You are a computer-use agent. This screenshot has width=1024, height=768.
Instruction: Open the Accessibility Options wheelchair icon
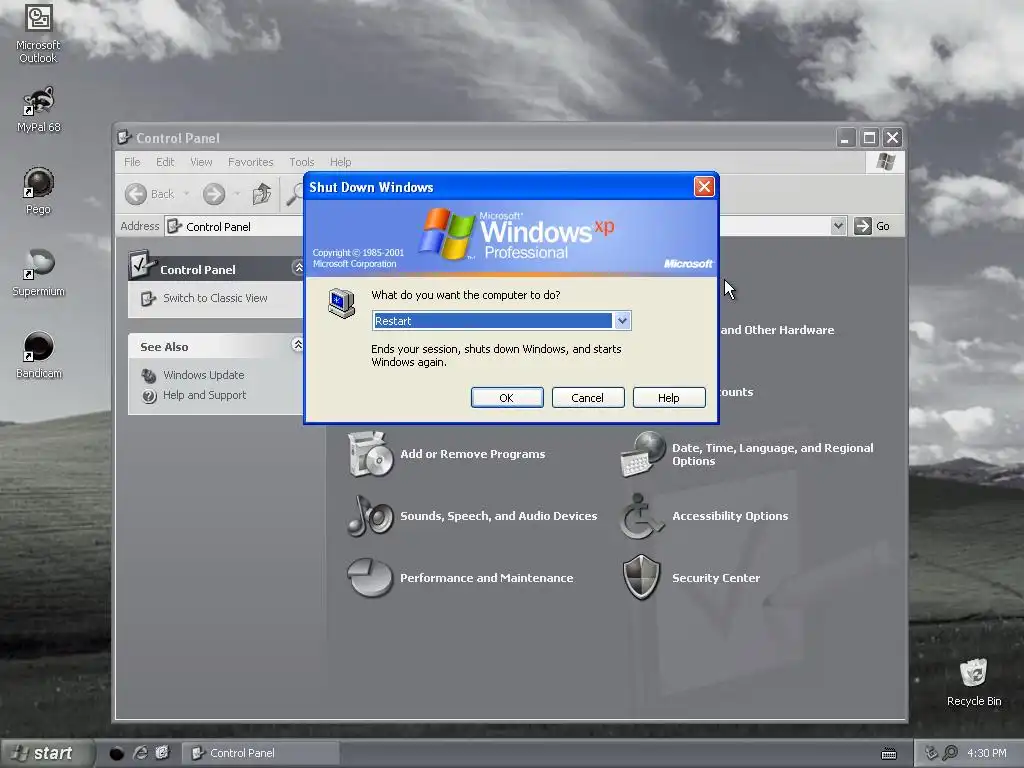point(641,516)
